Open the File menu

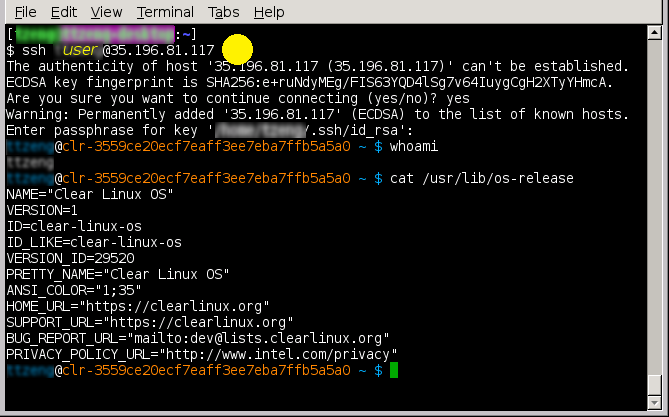[x=26, y=12]
